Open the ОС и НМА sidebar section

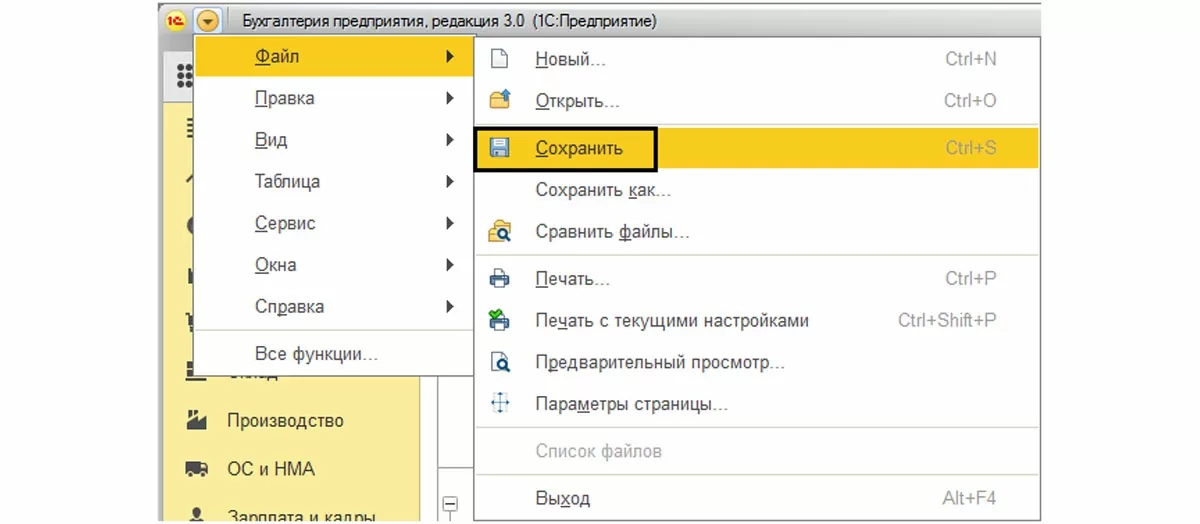coord(270,469)
